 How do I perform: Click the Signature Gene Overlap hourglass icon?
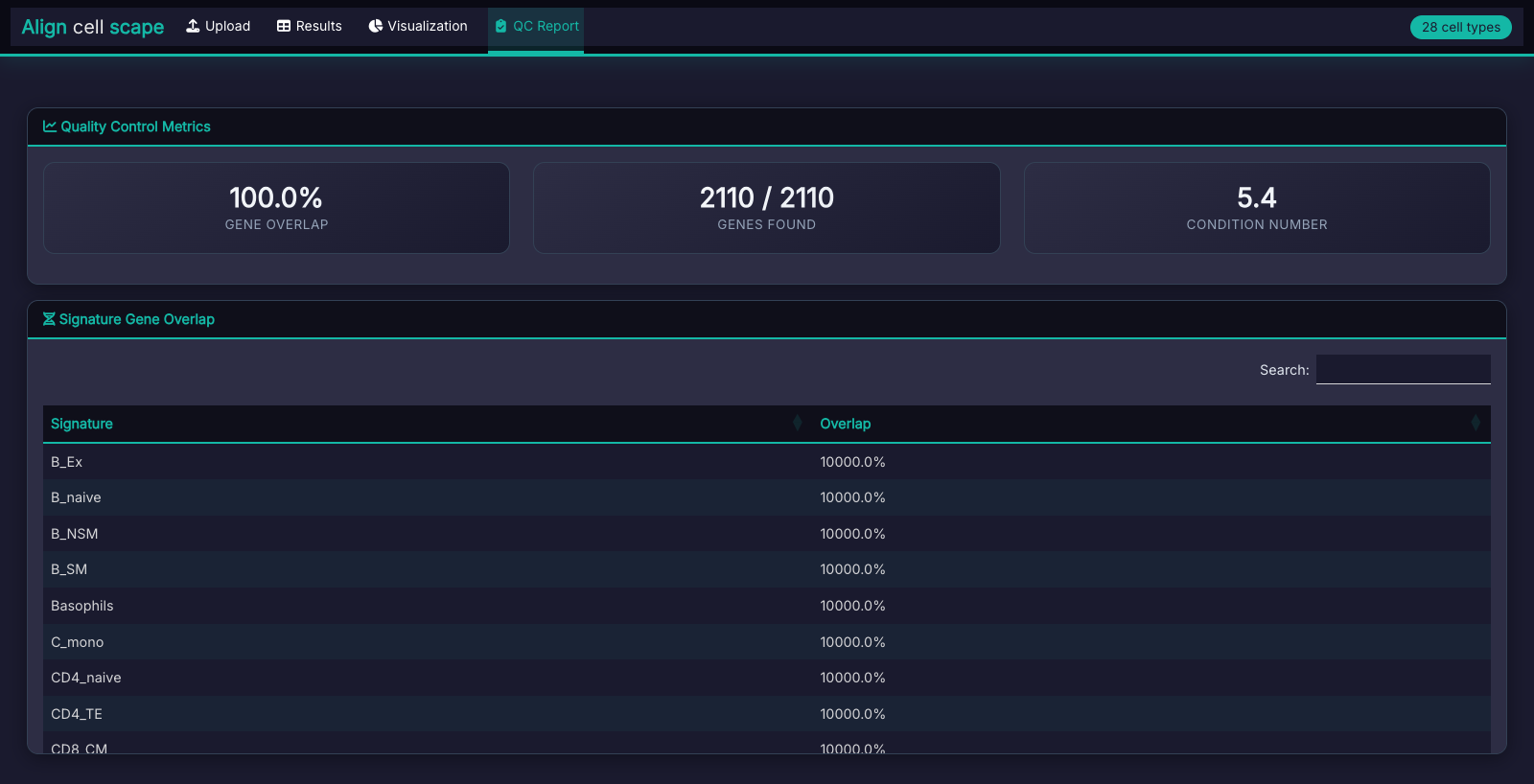point(49,319)
